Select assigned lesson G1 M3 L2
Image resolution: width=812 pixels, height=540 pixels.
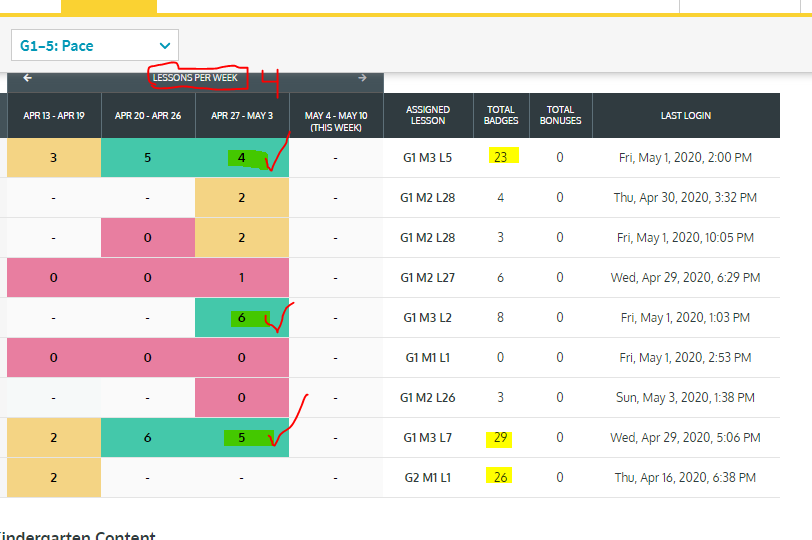coord(428,318)
